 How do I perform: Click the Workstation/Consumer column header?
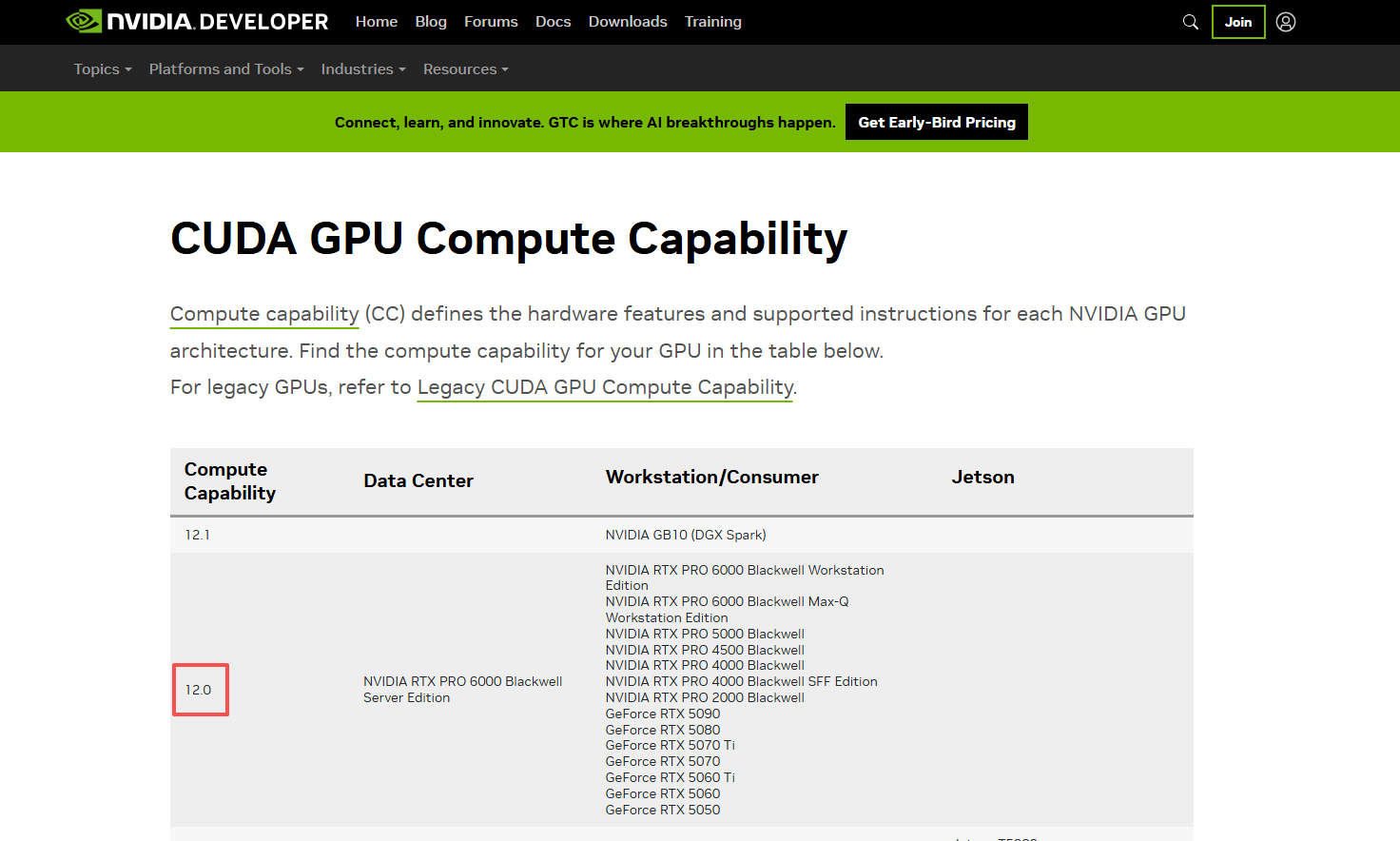(x=711, y=478)
